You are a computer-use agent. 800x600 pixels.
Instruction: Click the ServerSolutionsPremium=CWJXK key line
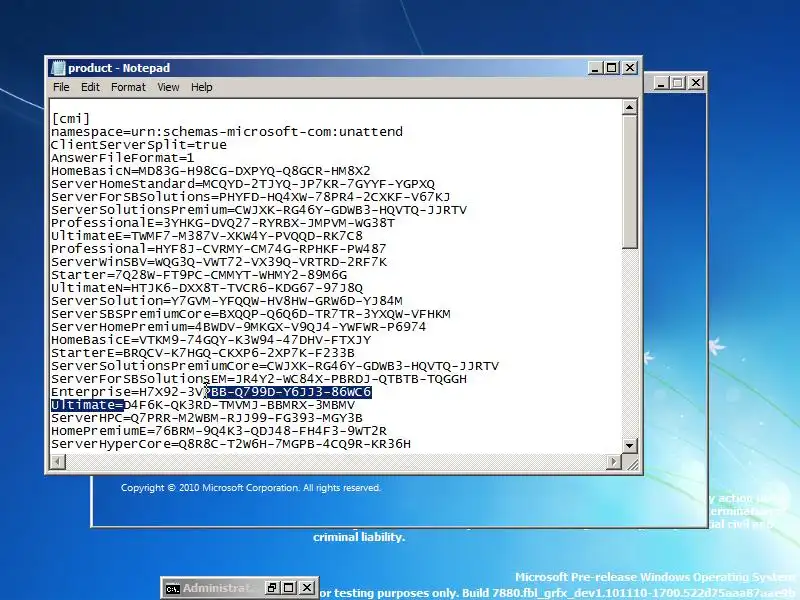click(259, 210)
